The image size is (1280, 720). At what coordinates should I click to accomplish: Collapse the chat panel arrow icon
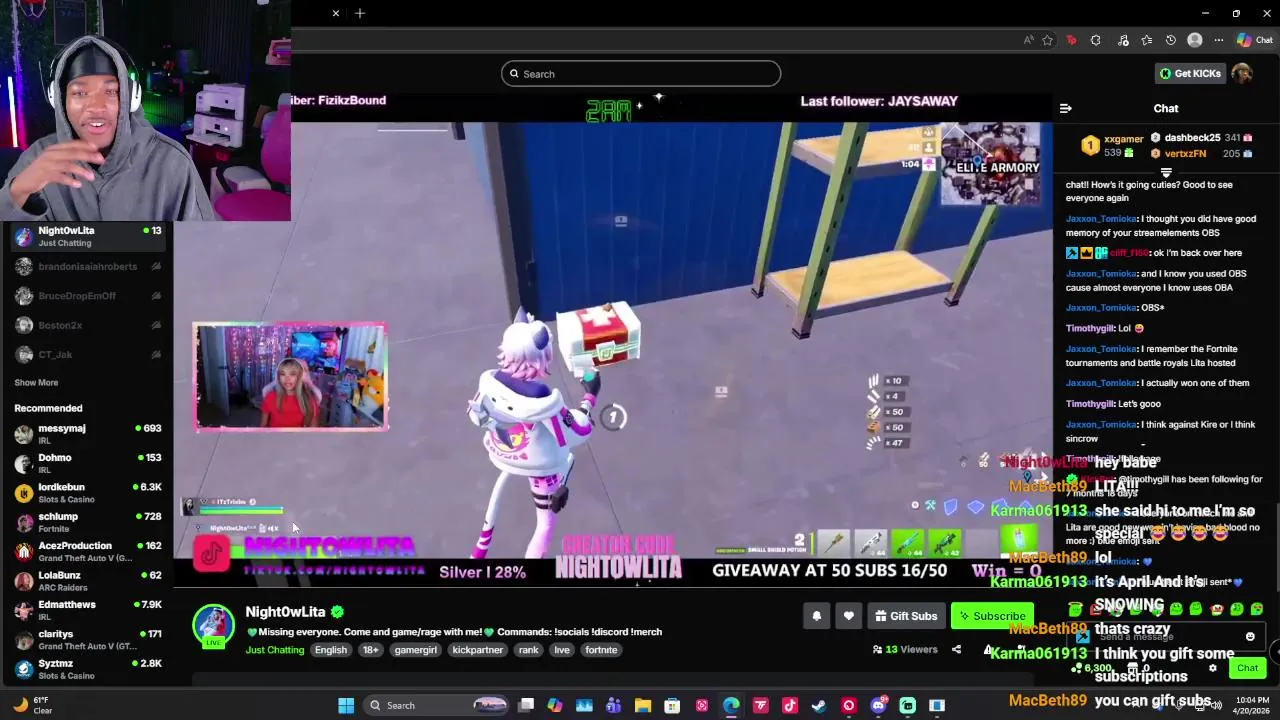click(x=1066, y=108)
